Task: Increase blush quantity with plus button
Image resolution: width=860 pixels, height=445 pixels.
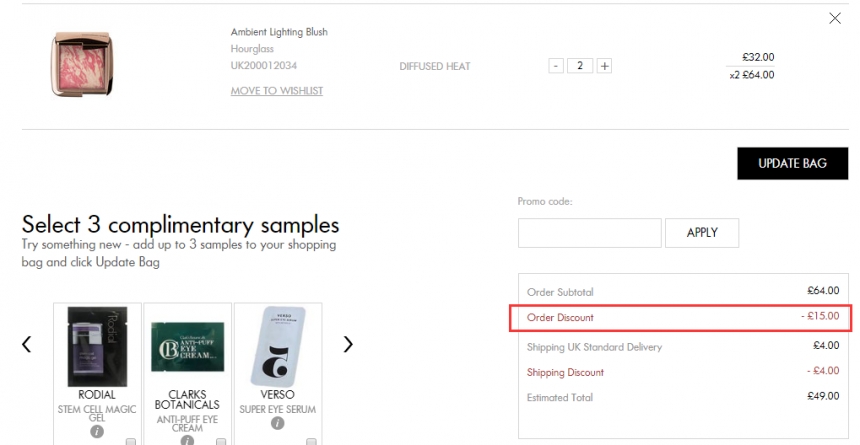Action: click(x=604, y=66)
